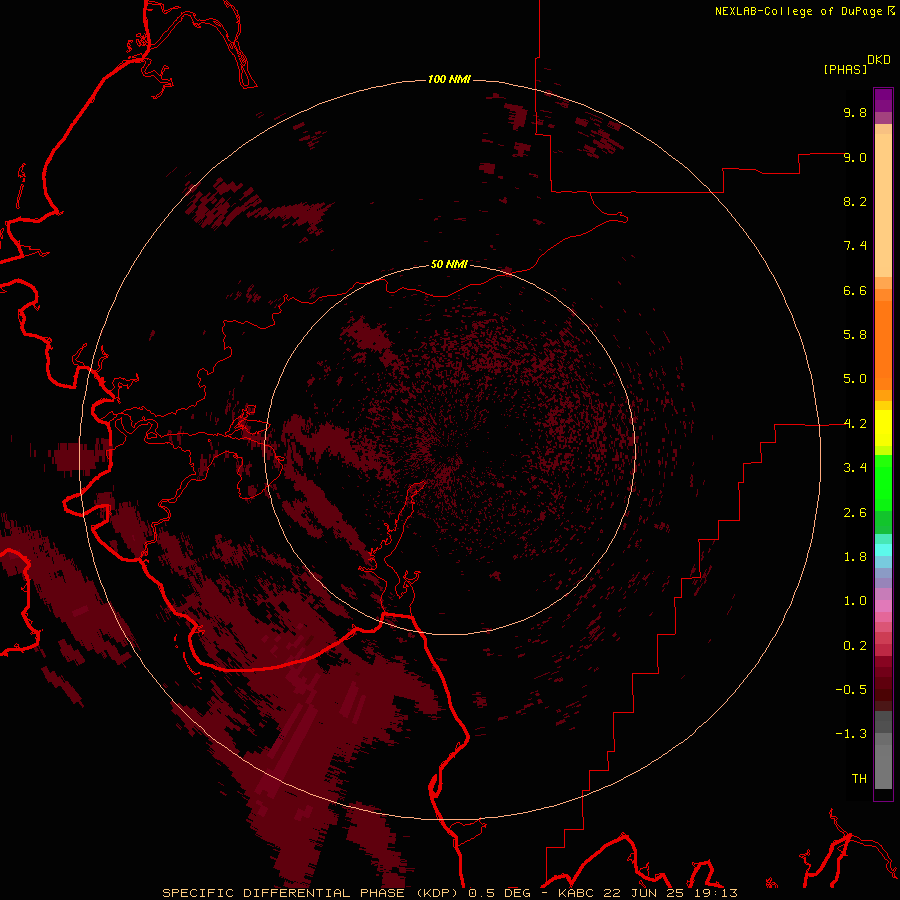Image resolution: width=900 pixels, height=900 pixels.
Task: Click the 0.5 DEG elevation text in the caption
Action: click(x=499, y=893)
